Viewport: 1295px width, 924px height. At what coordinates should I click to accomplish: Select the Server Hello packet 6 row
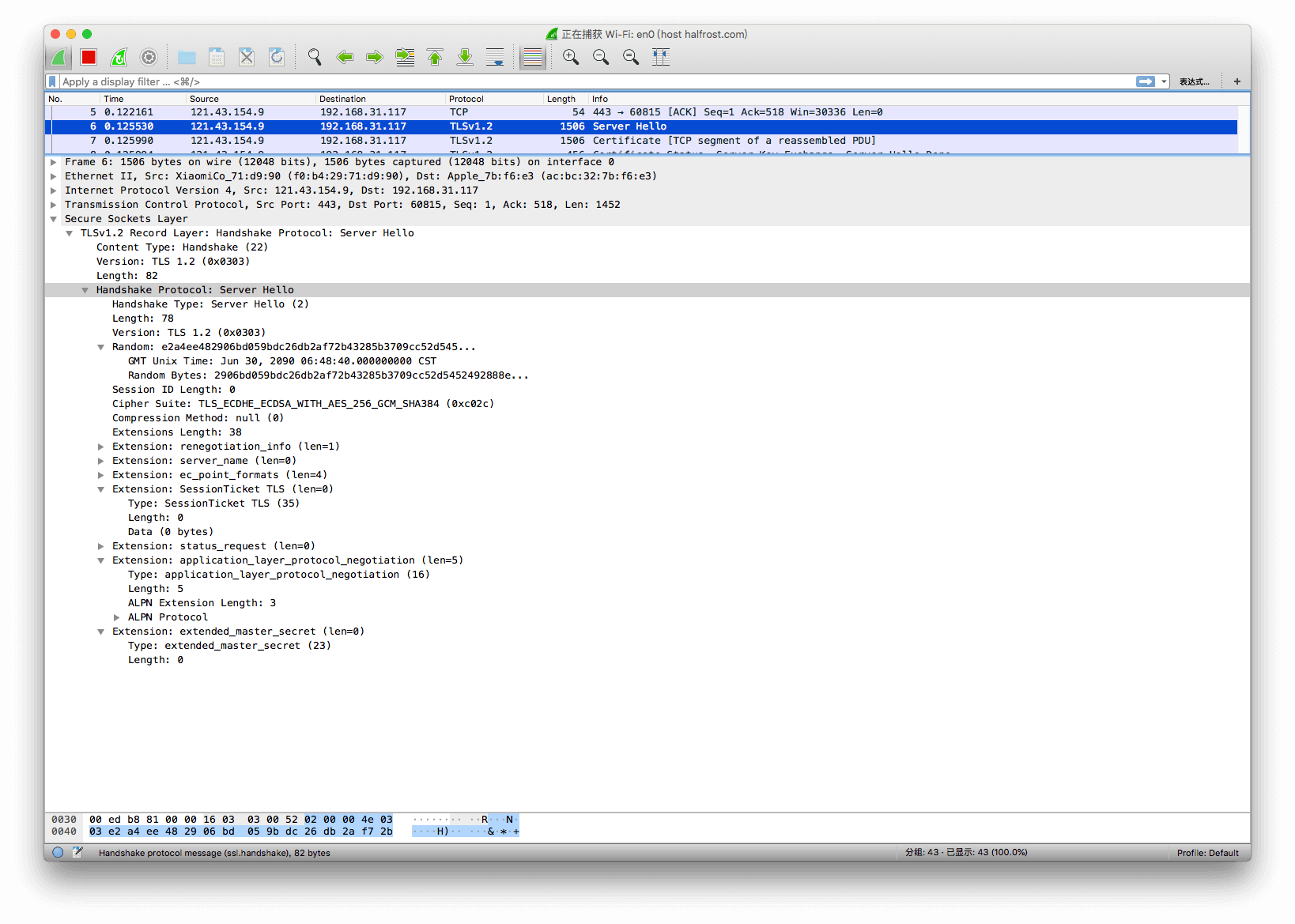click(x=641, y=126)
